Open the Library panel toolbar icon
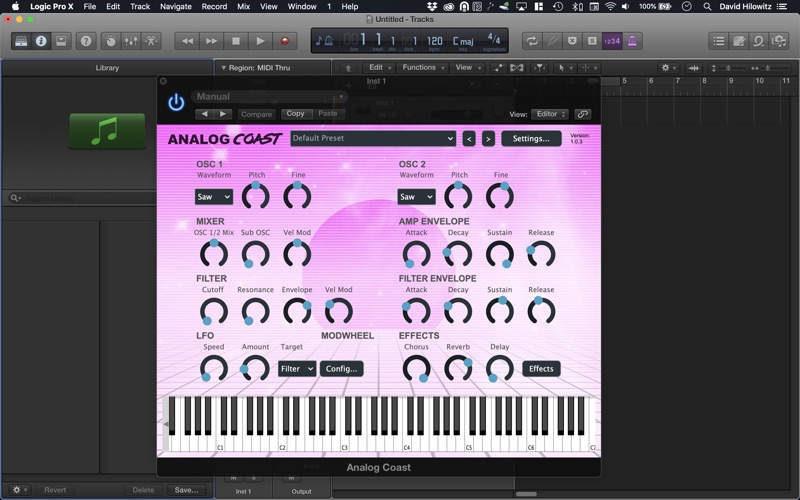Viewport: 800px width, 500px height. pyautogui.click(x=21, y=41)
